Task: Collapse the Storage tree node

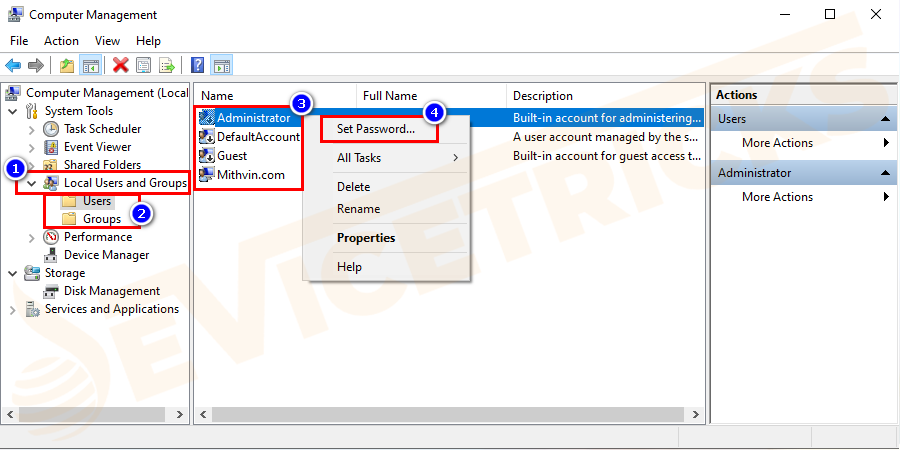Action: (x=13, y=273)
